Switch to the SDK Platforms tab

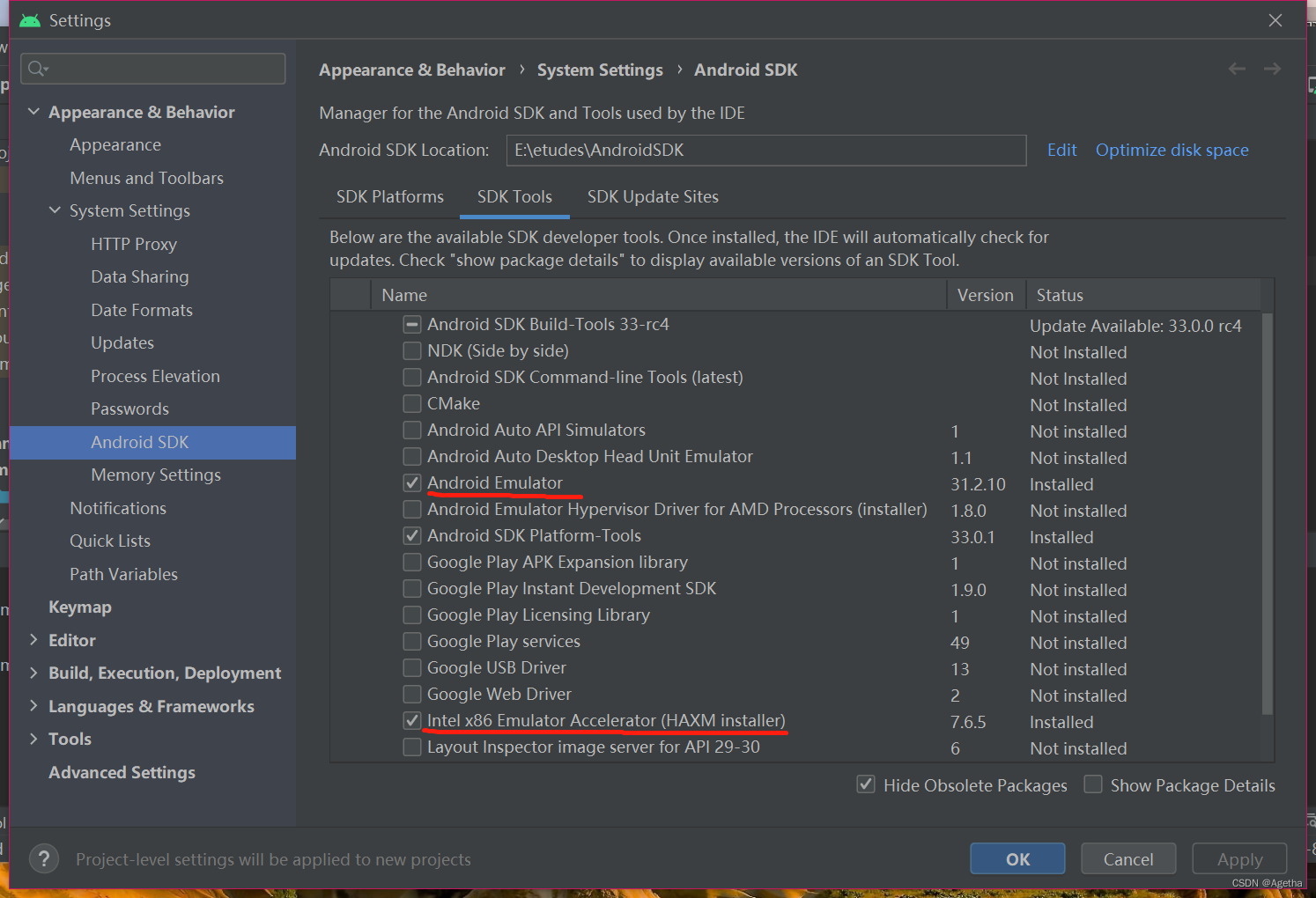click(x=390, y=196)
